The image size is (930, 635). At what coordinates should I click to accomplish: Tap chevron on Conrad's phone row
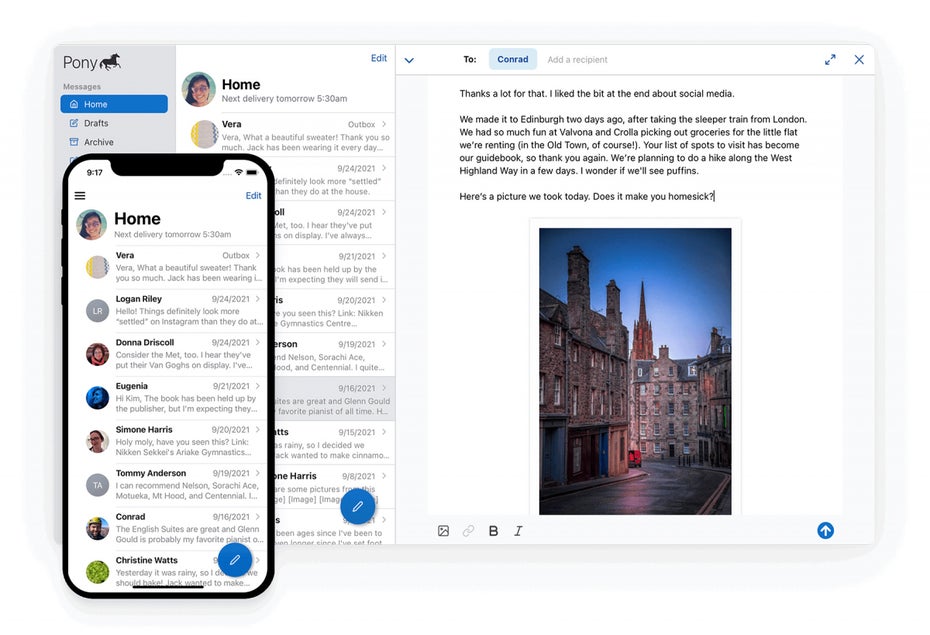(x=257, y=516)
